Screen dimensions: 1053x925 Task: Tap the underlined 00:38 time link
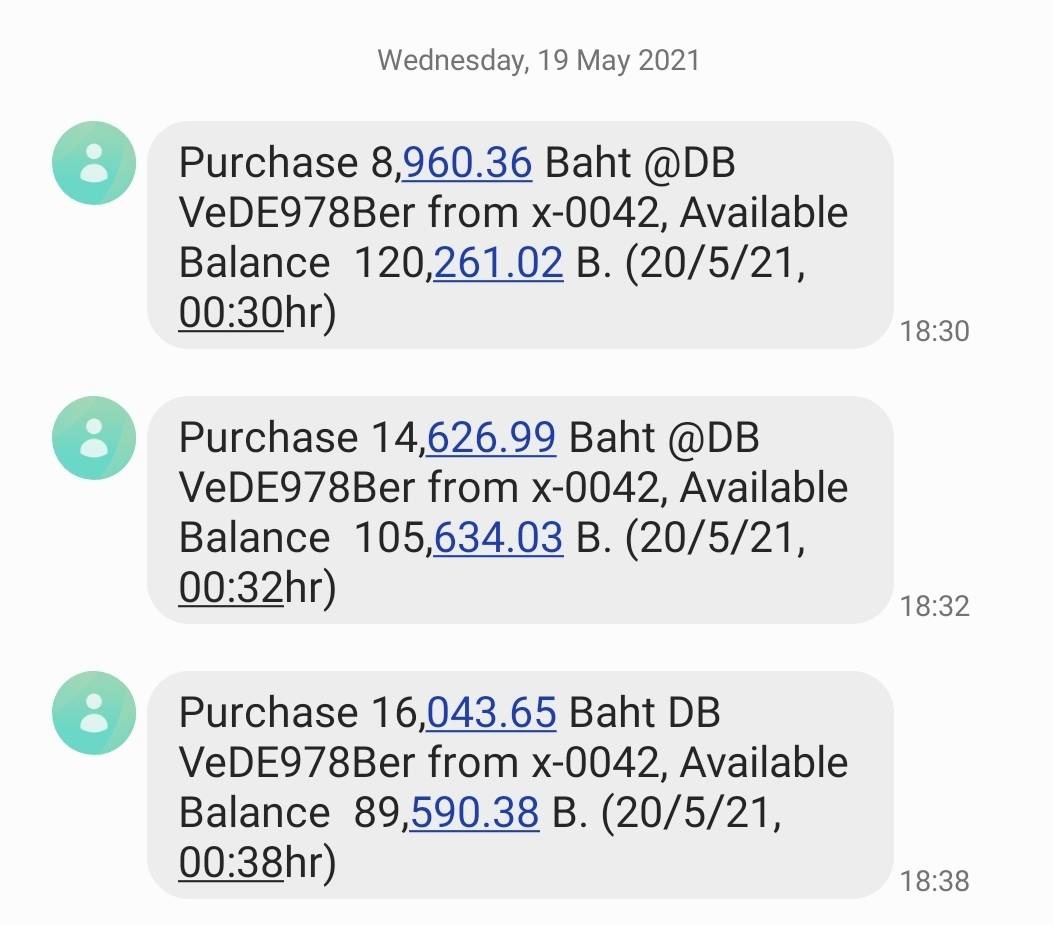(231, 863)
